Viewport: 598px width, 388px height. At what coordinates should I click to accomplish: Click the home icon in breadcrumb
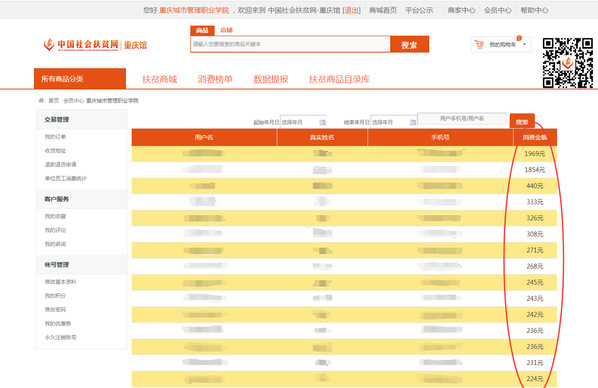tap(41, 100)
